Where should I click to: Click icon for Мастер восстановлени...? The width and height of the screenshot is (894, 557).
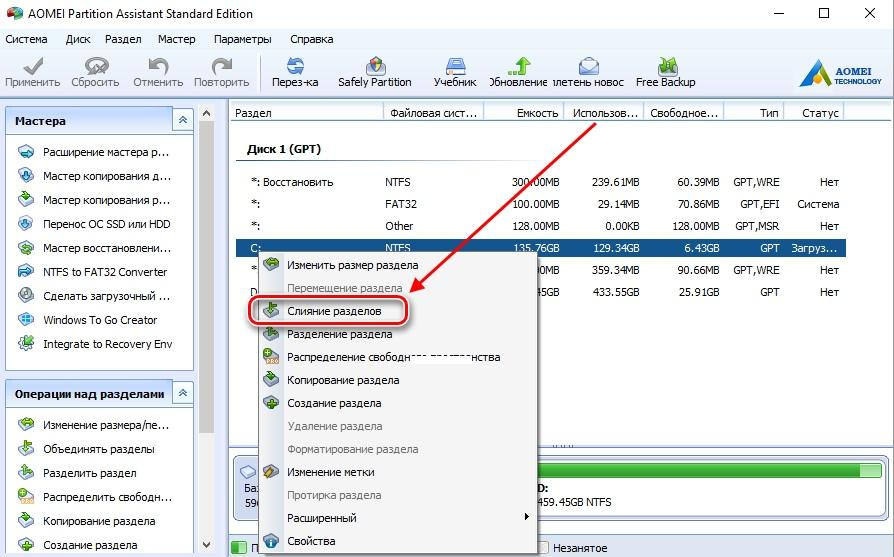[x=26, y=247]
